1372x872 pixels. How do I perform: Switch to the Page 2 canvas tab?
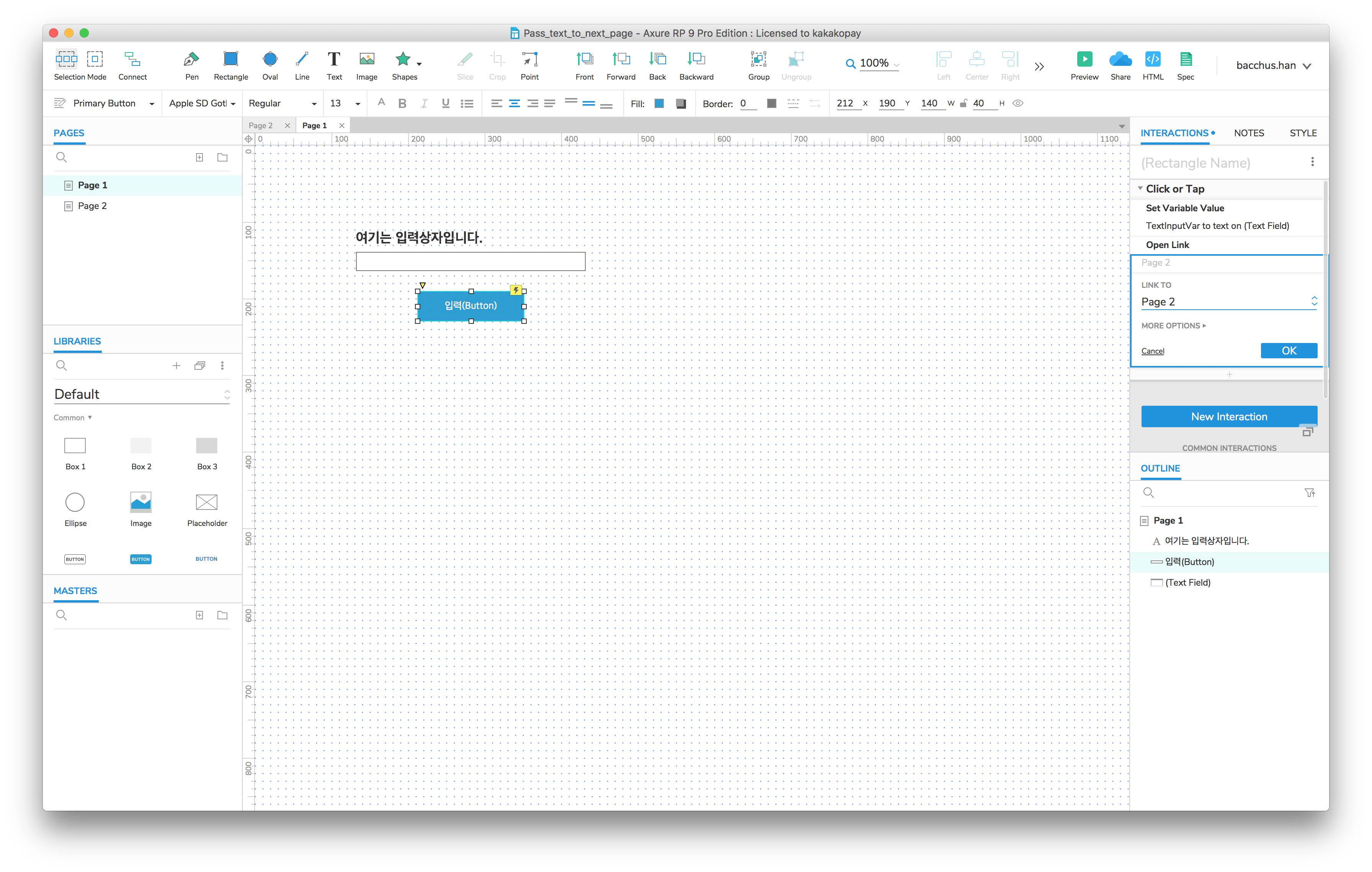click(x=261, y=125)
